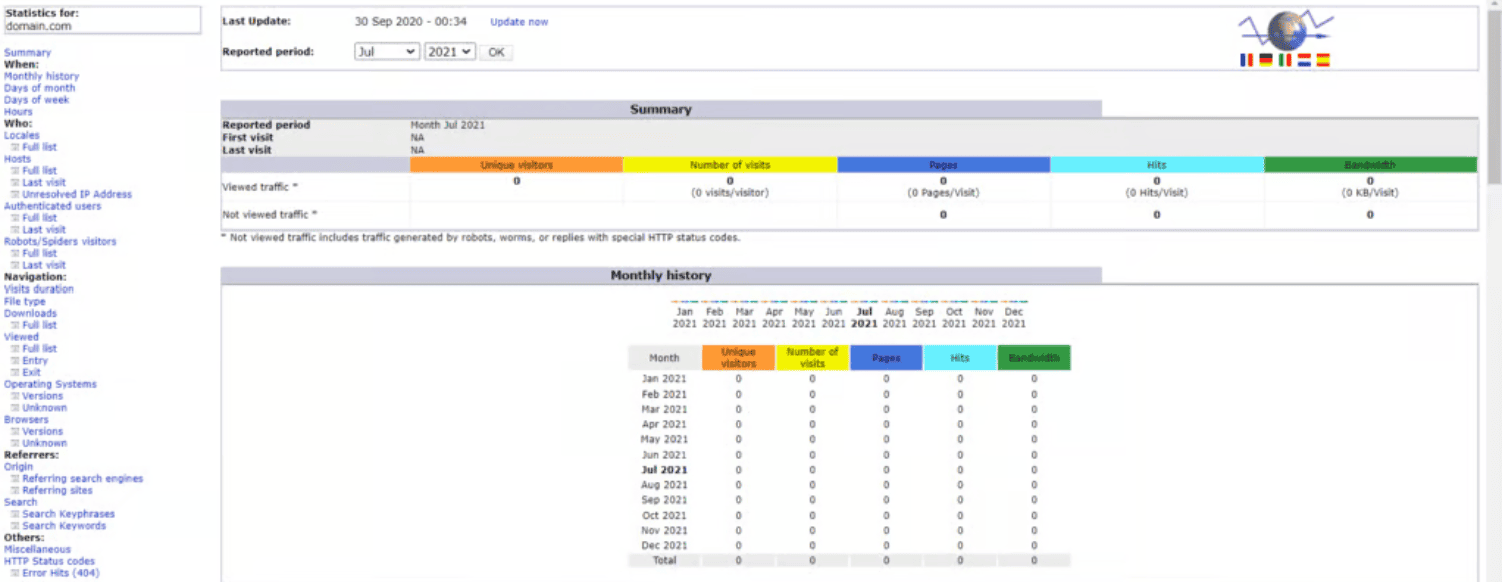Open Search Keyphrases link

pos(69,514)
